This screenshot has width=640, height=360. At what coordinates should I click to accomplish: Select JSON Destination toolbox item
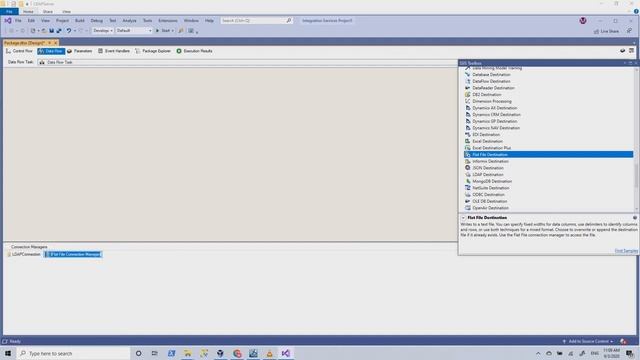click(x=488, y=168)
